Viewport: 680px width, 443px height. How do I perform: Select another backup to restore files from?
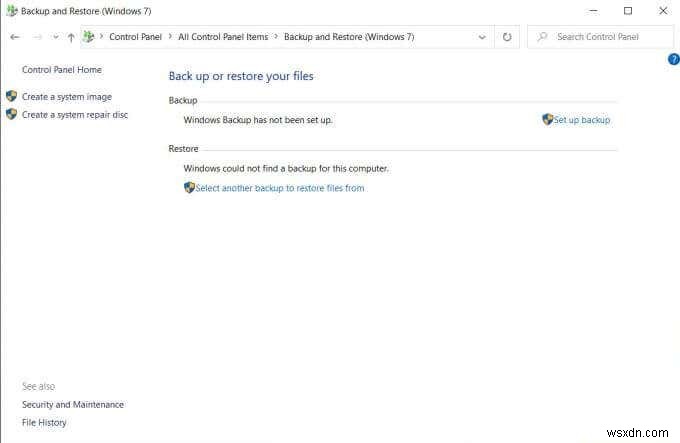(280, 188)
